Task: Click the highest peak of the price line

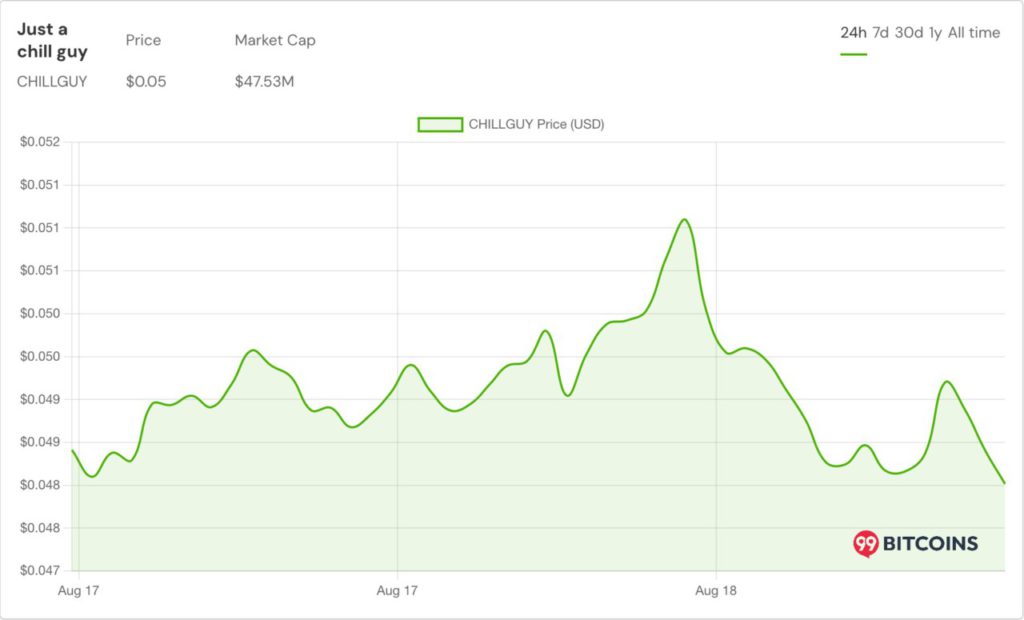Action: [684, 219]
